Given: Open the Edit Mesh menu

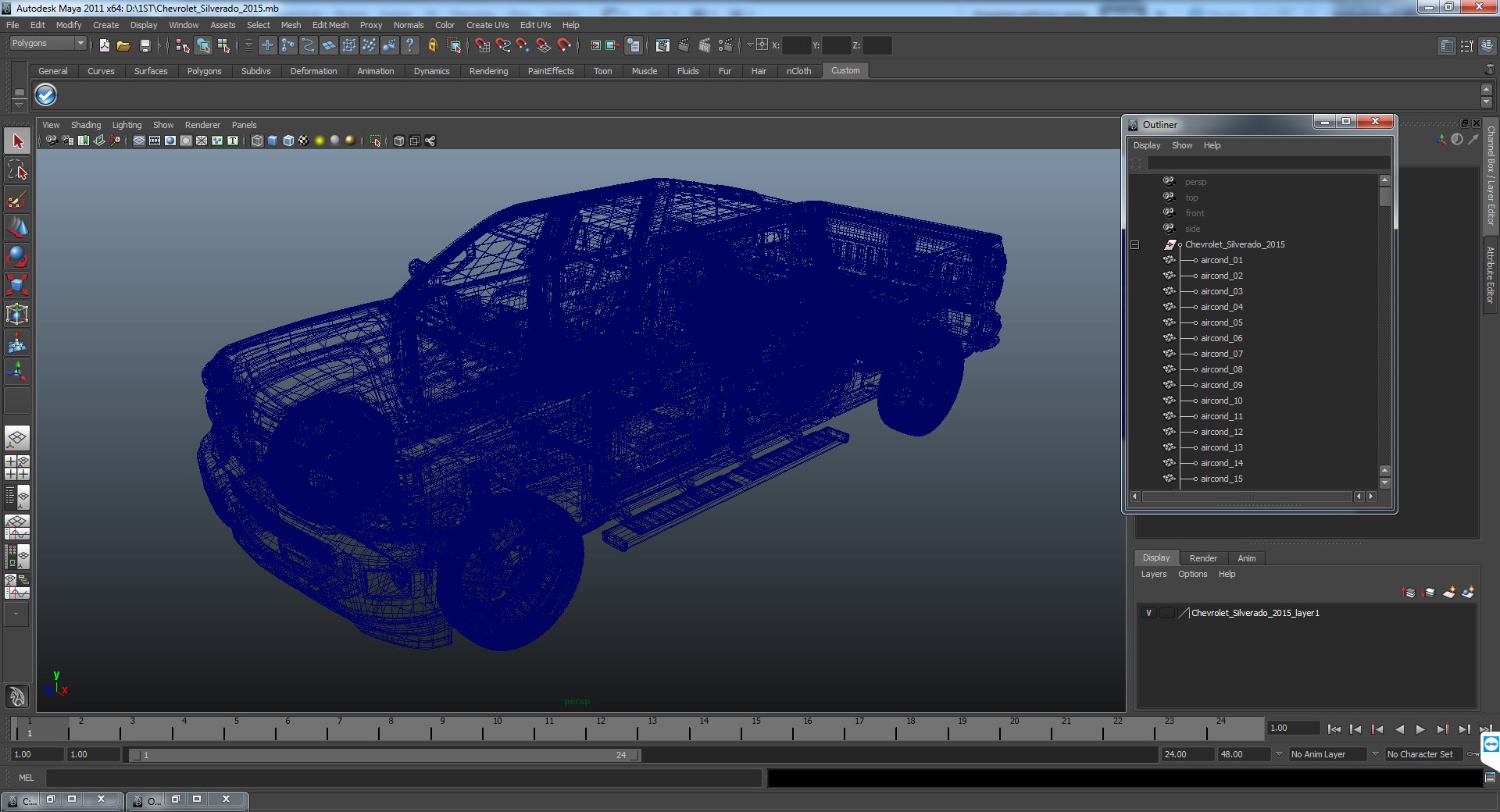Looking at the screenshot, I should [330, 25].
